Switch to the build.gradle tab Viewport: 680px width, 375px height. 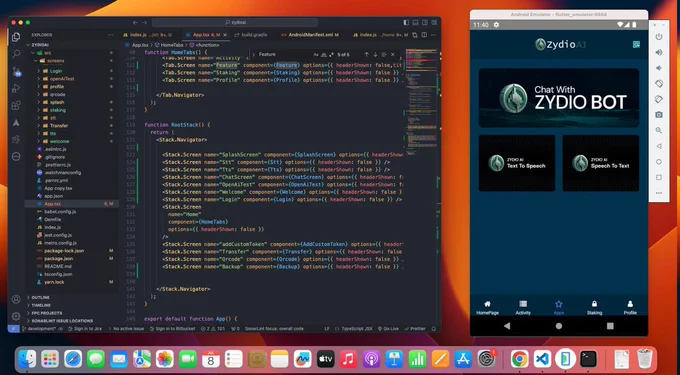254,35
